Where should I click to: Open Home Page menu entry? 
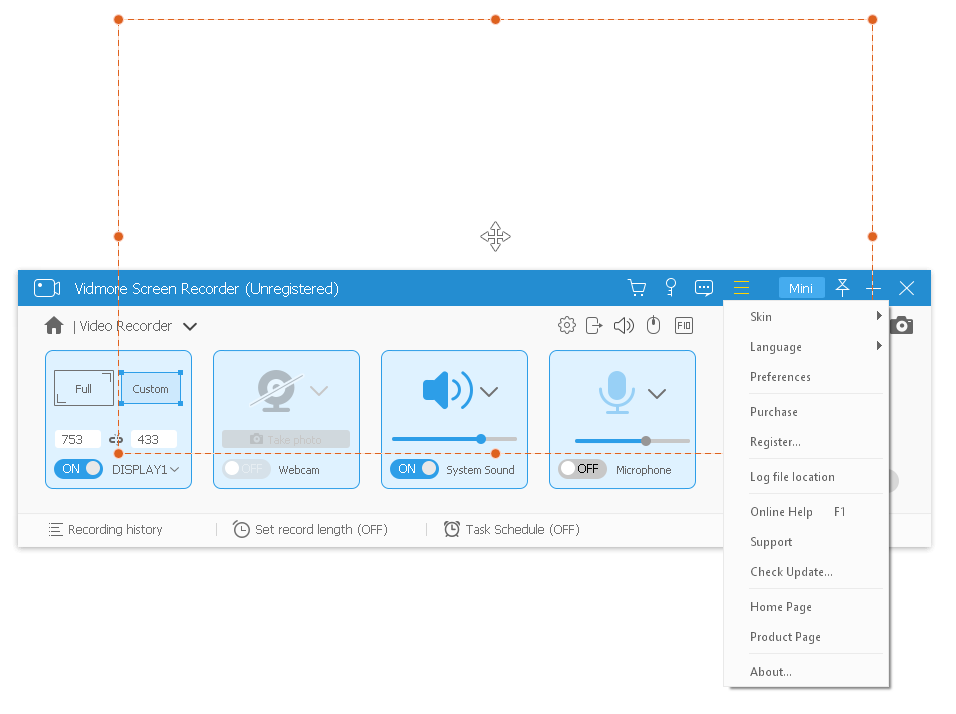[807, 607]
